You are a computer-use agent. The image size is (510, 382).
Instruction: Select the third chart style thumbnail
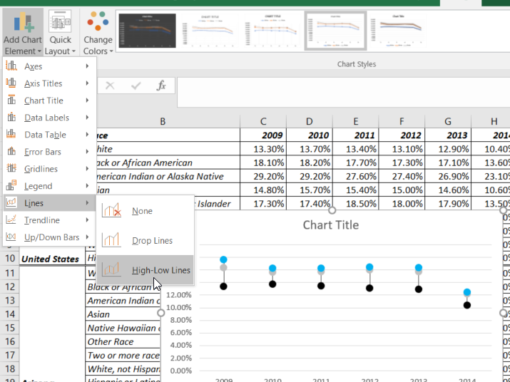(272, 30)
